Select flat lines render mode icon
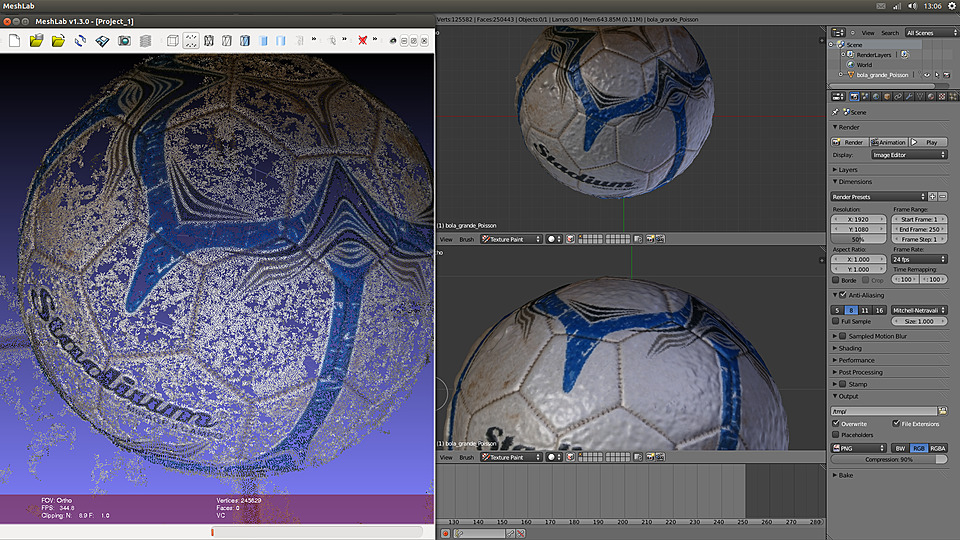Image resolution: width=960 pixels, height=540 pixels. click(x=245, y=41)
